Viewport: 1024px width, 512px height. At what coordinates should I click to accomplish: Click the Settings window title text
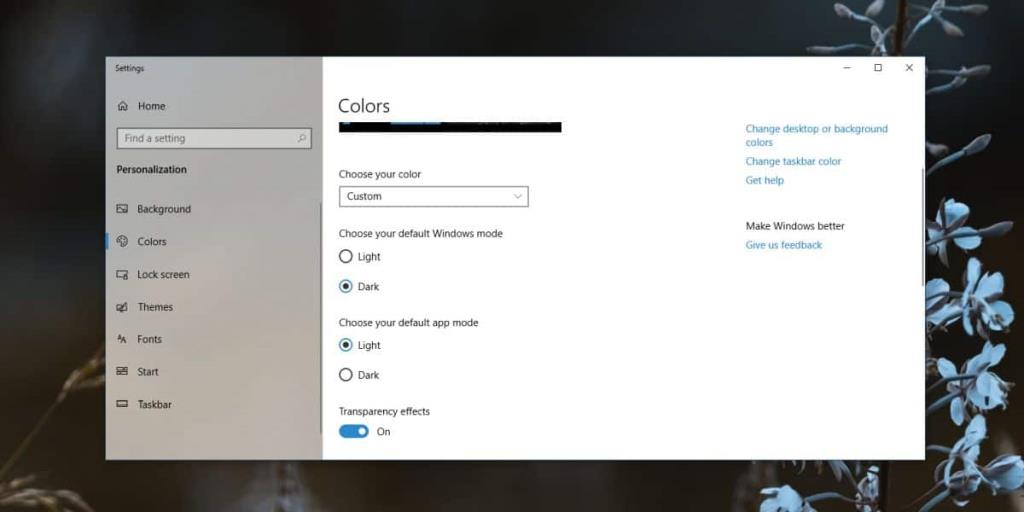pos(129,68)
